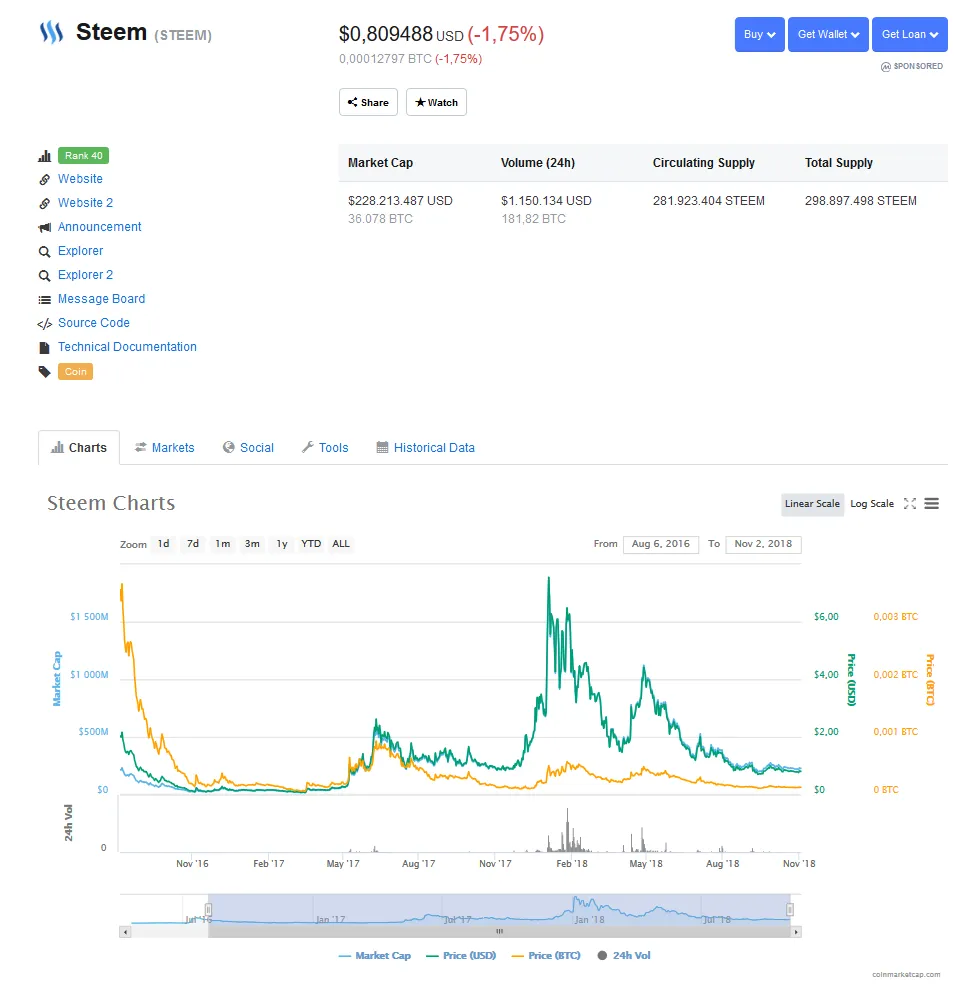963x1002 pixels.
Task: Click the Share button
Action: pyautogui.click(x=368, y=102)
